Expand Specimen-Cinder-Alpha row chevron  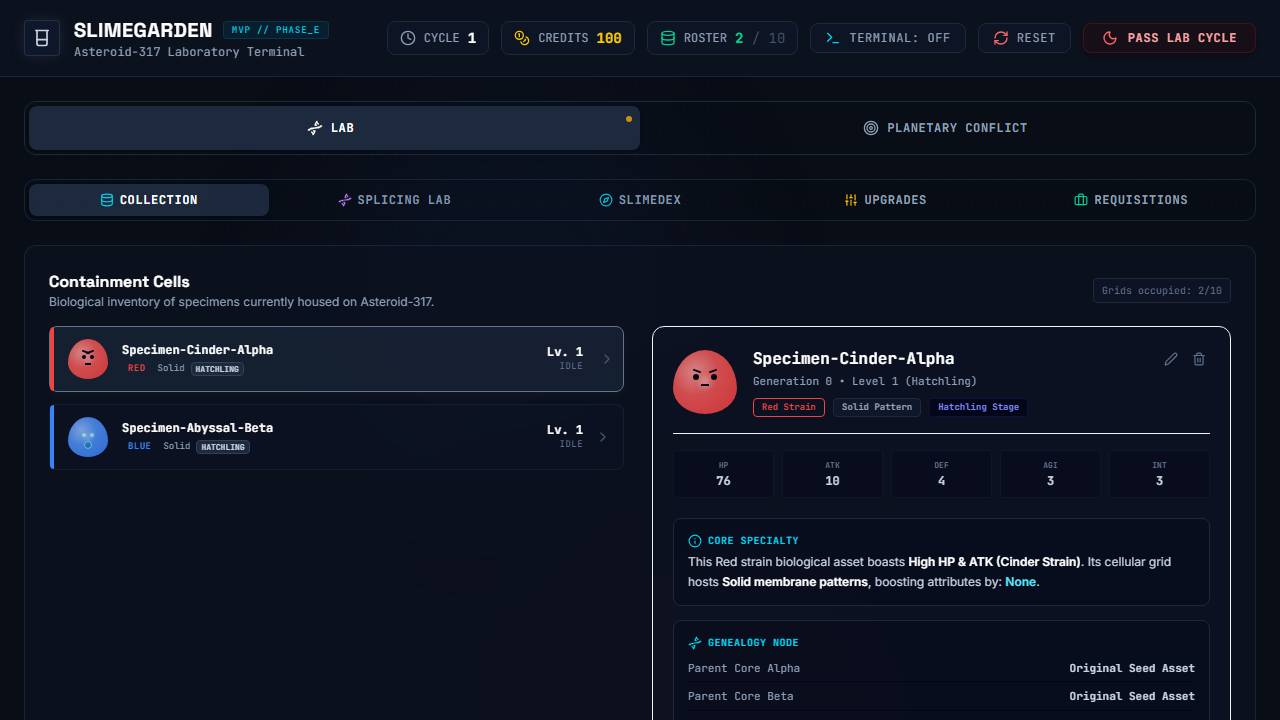(x=606, y=359)
